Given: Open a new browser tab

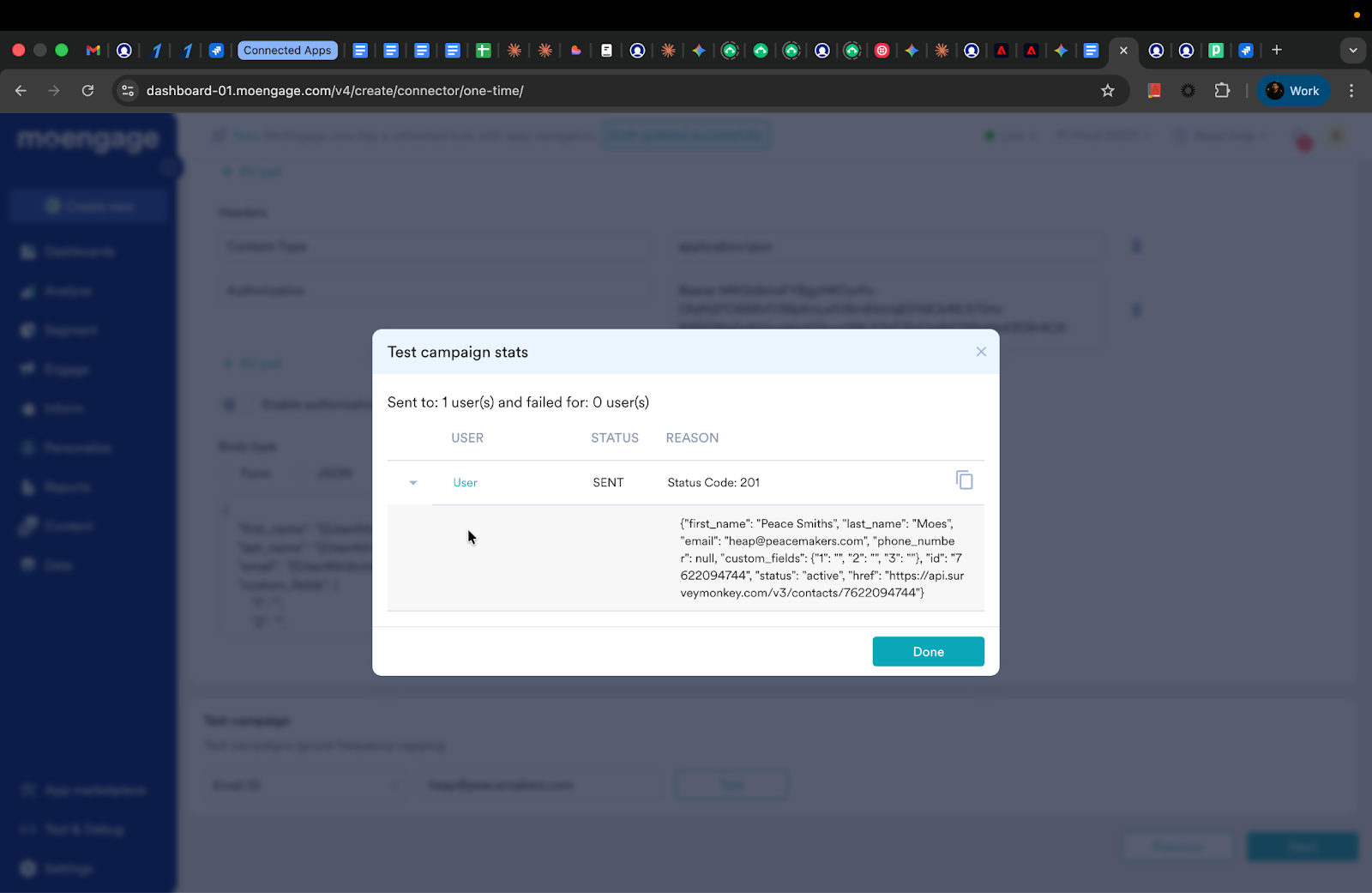Looking at the screenshot, I should 1277,51.
